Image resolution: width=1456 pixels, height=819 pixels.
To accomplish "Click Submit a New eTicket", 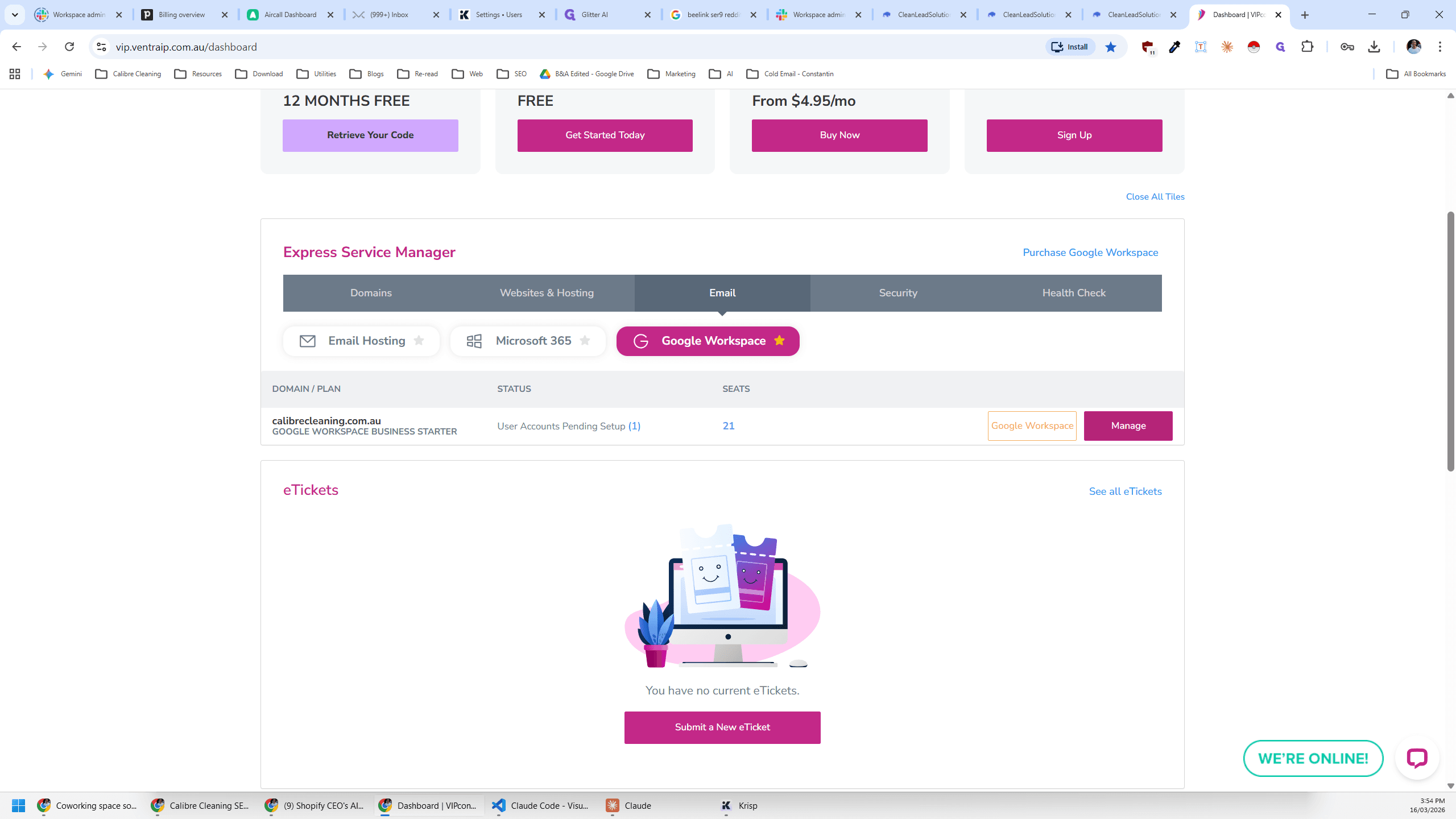I will (x=722, y=727).
